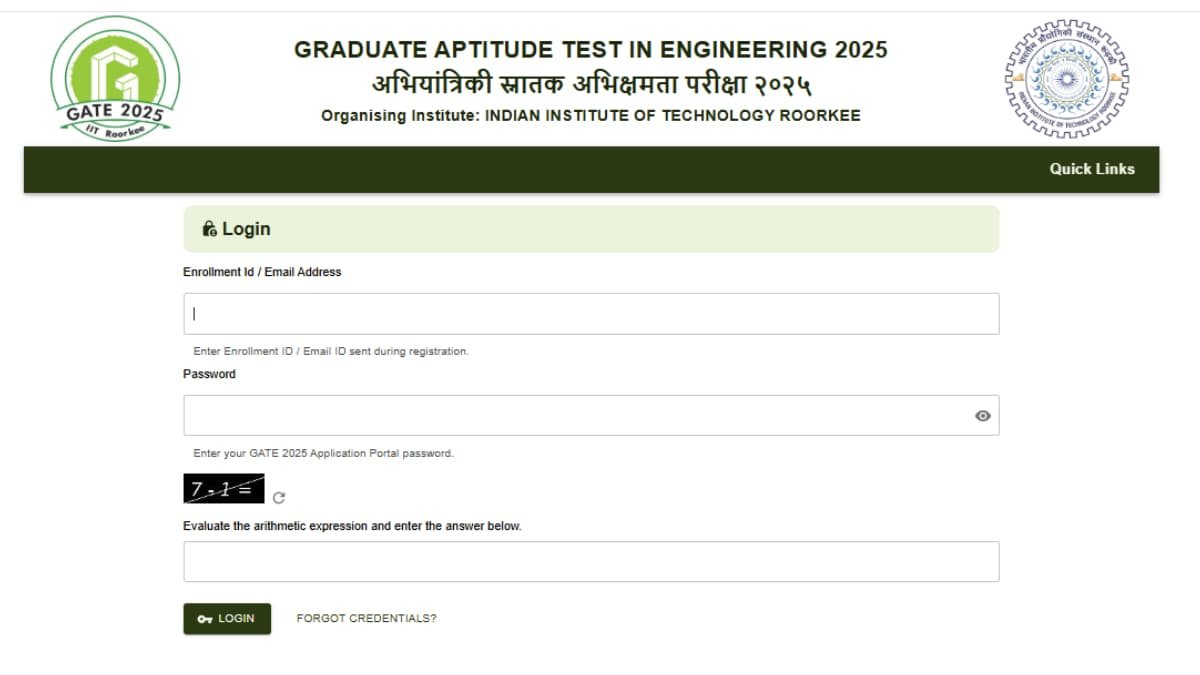Click the Password field label
This screenshot has height=675, width=1200.
(209, 374)
